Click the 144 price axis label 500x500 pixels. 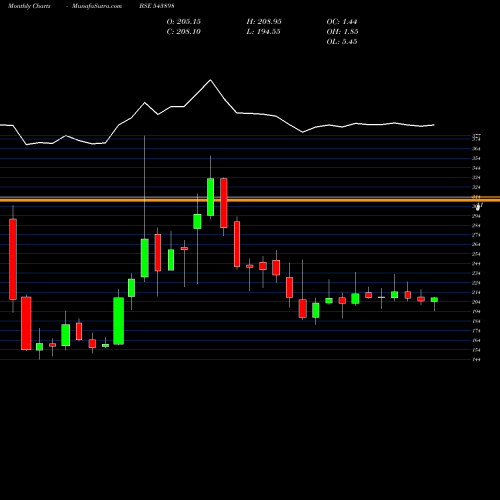pyautogui.click(x=476, y=360)
